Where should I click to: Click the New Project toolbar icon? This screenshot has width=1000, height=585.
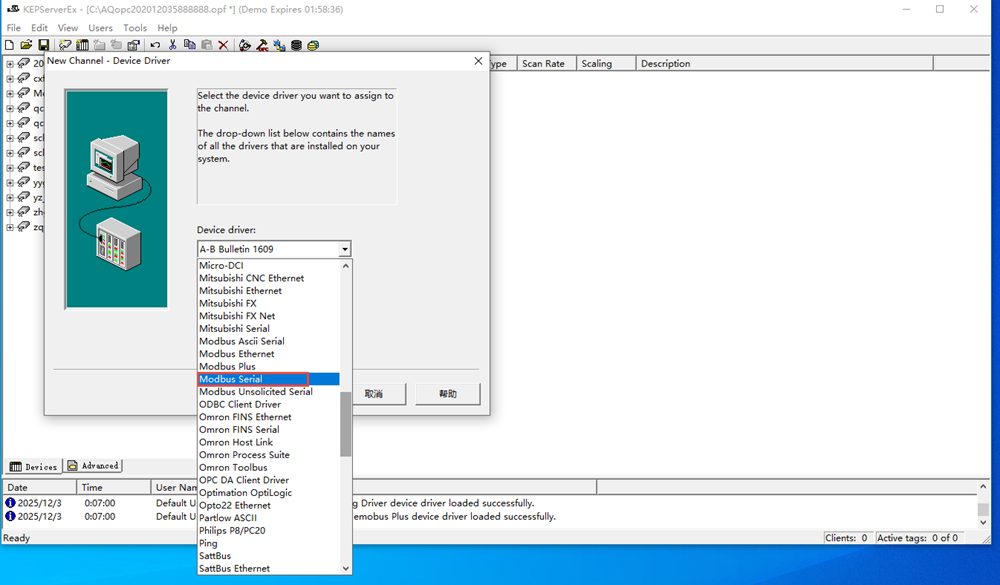pyautogui.click(x=10, y=45)
